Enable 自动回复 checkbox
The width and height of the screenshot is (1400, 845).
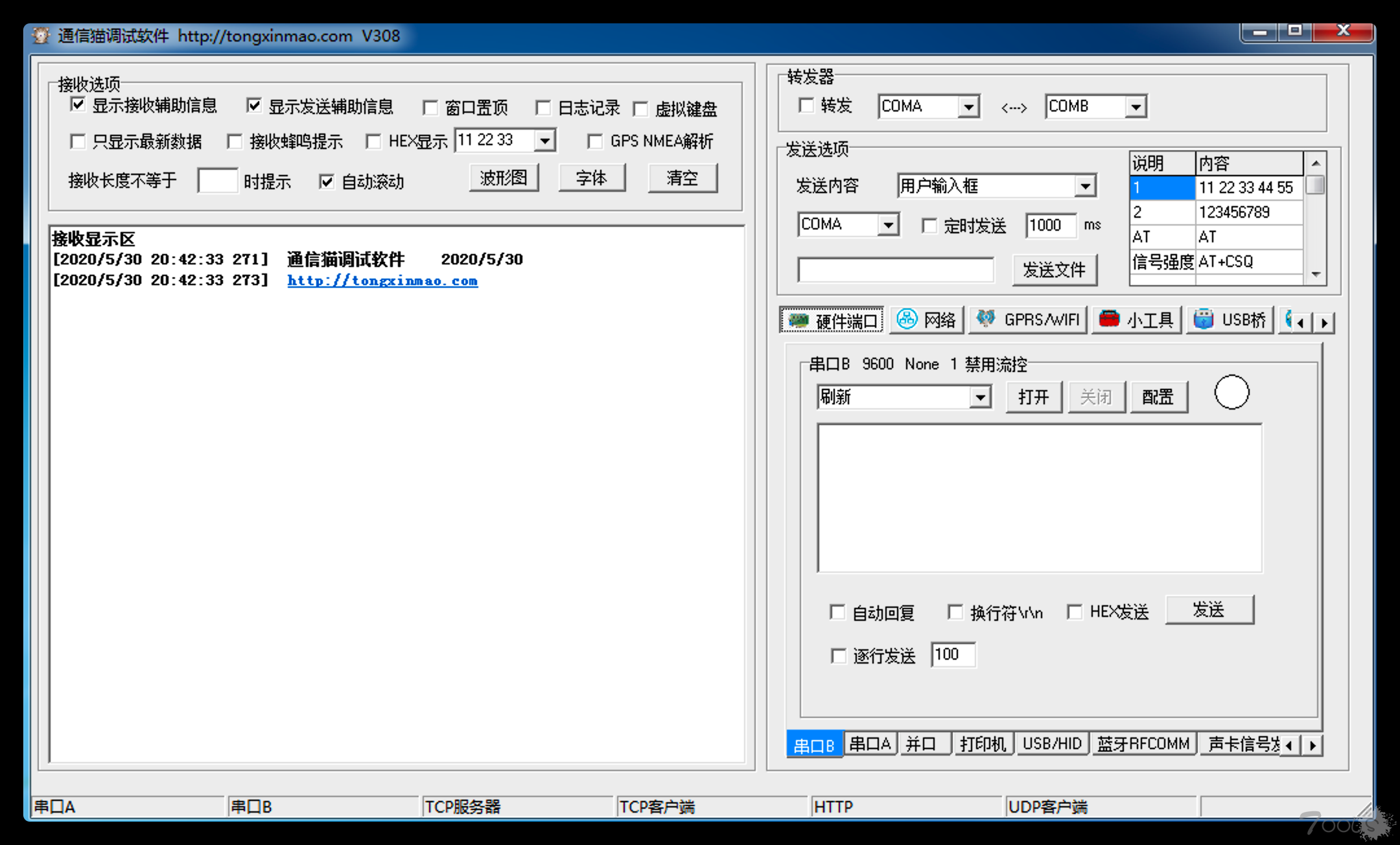tap(837, 612)
